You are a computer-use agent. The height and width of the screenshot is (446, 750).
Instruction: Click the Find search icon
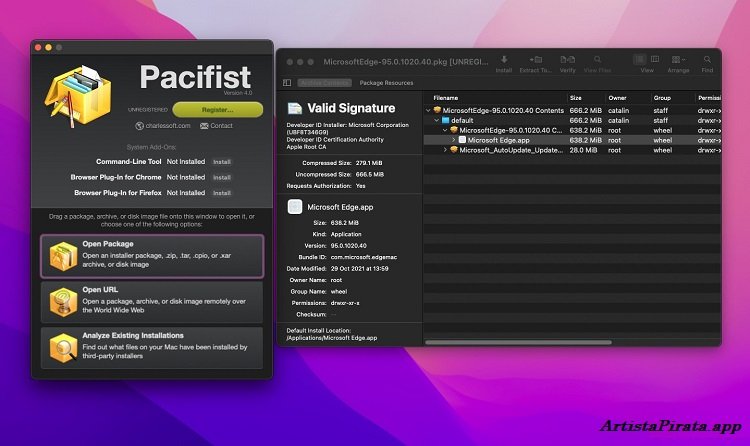click(x=707, y=60)
